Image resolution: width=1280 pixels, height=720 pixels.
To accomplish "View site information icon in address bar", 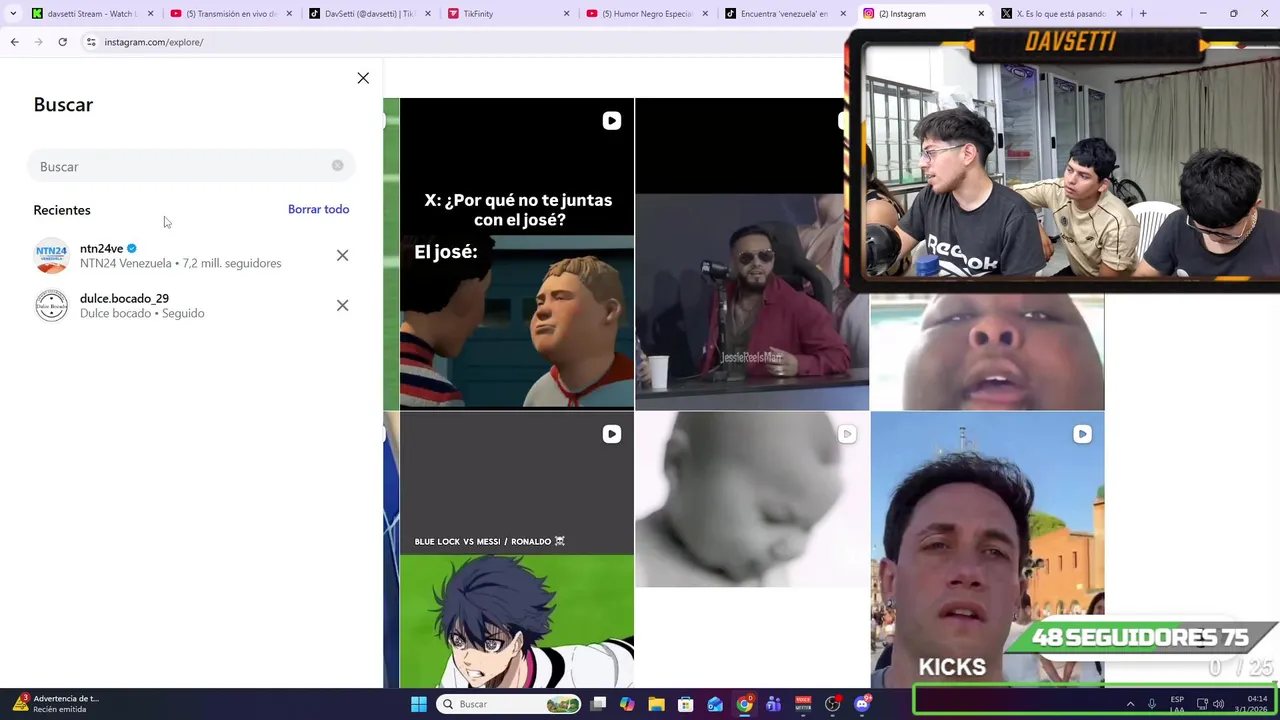I will click(x=90, y=42).
